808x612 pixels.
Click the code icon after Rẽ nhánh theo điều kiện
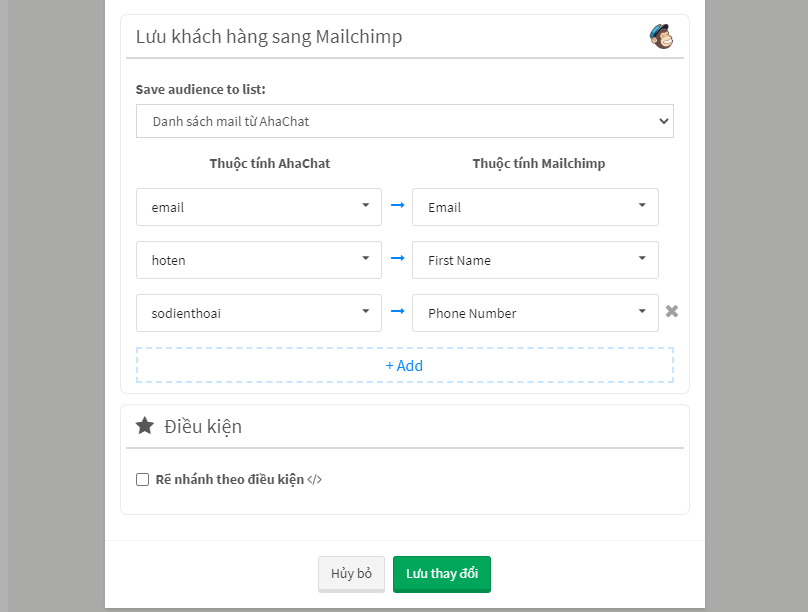click(314, 480)
